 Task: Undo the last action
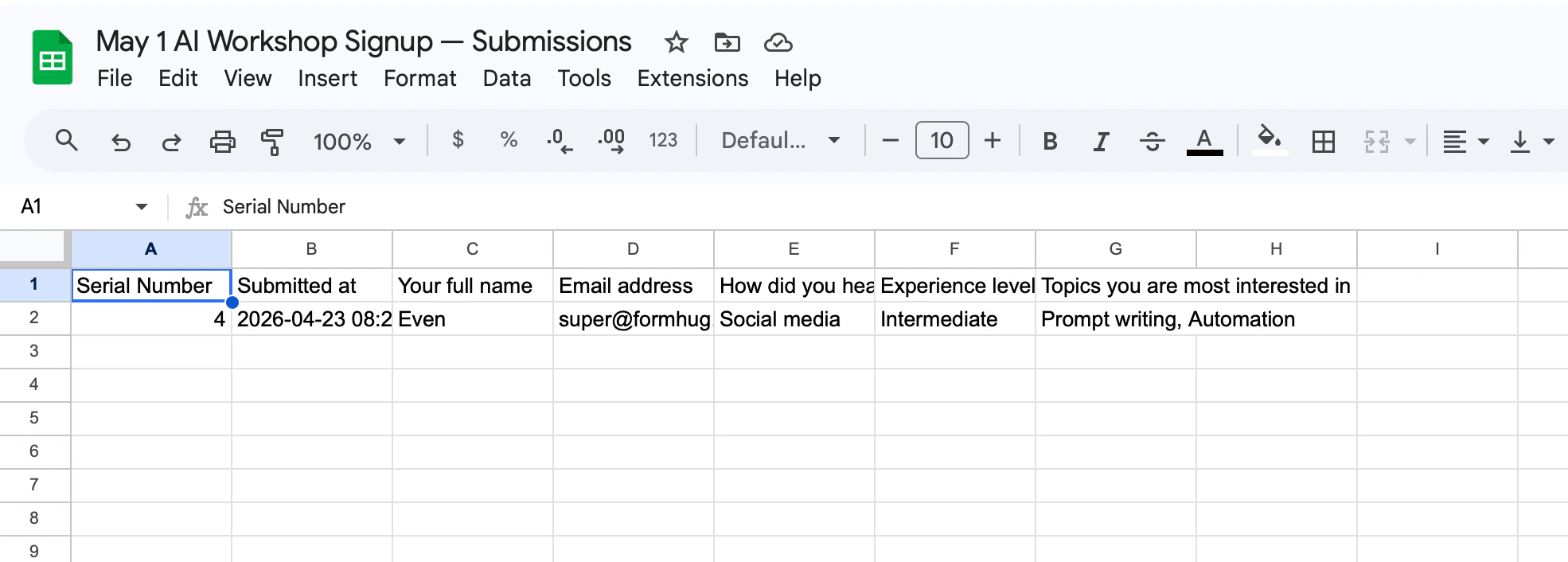tap(120, 141)
